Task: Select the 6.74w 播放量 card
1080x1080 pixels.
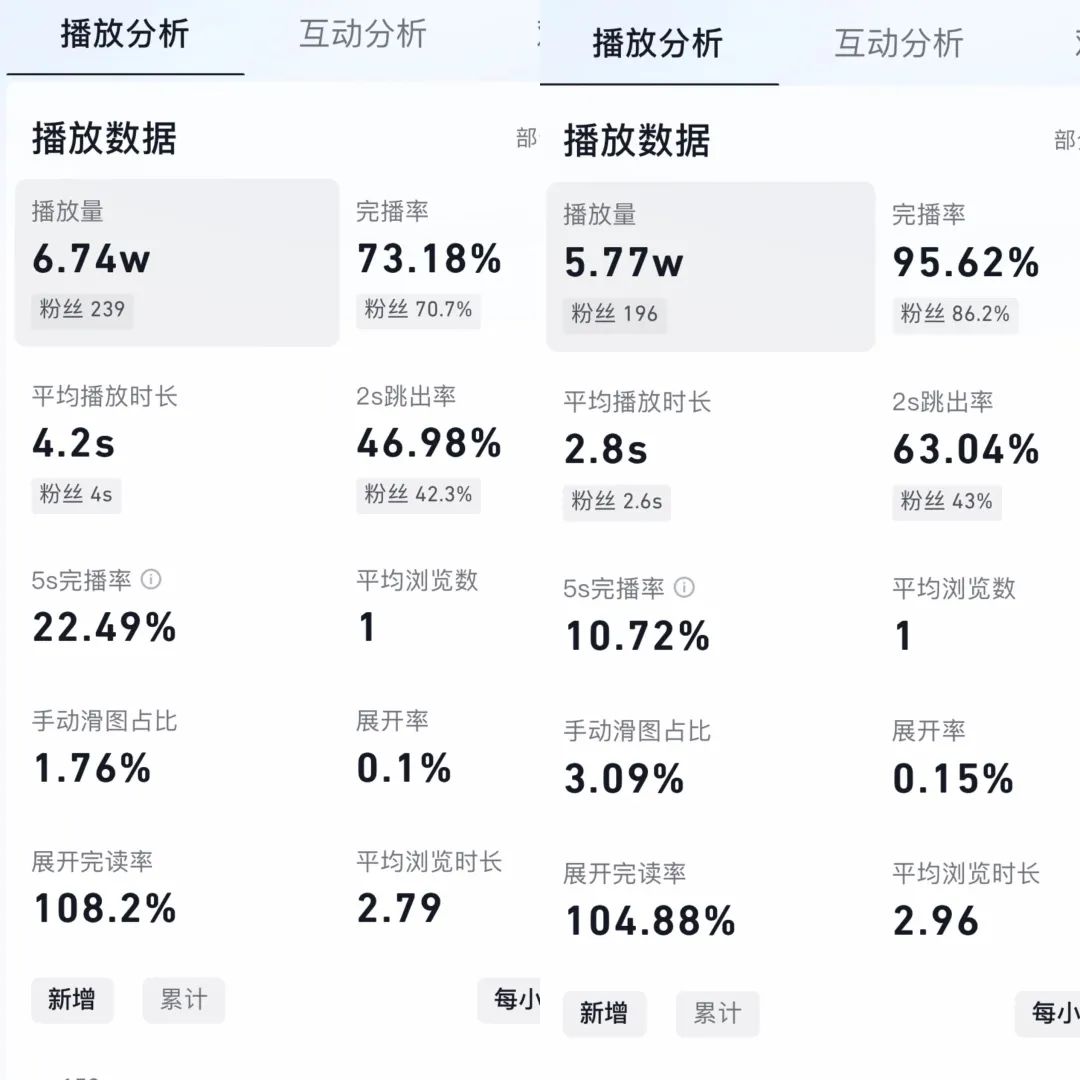Action: [177, 262]
